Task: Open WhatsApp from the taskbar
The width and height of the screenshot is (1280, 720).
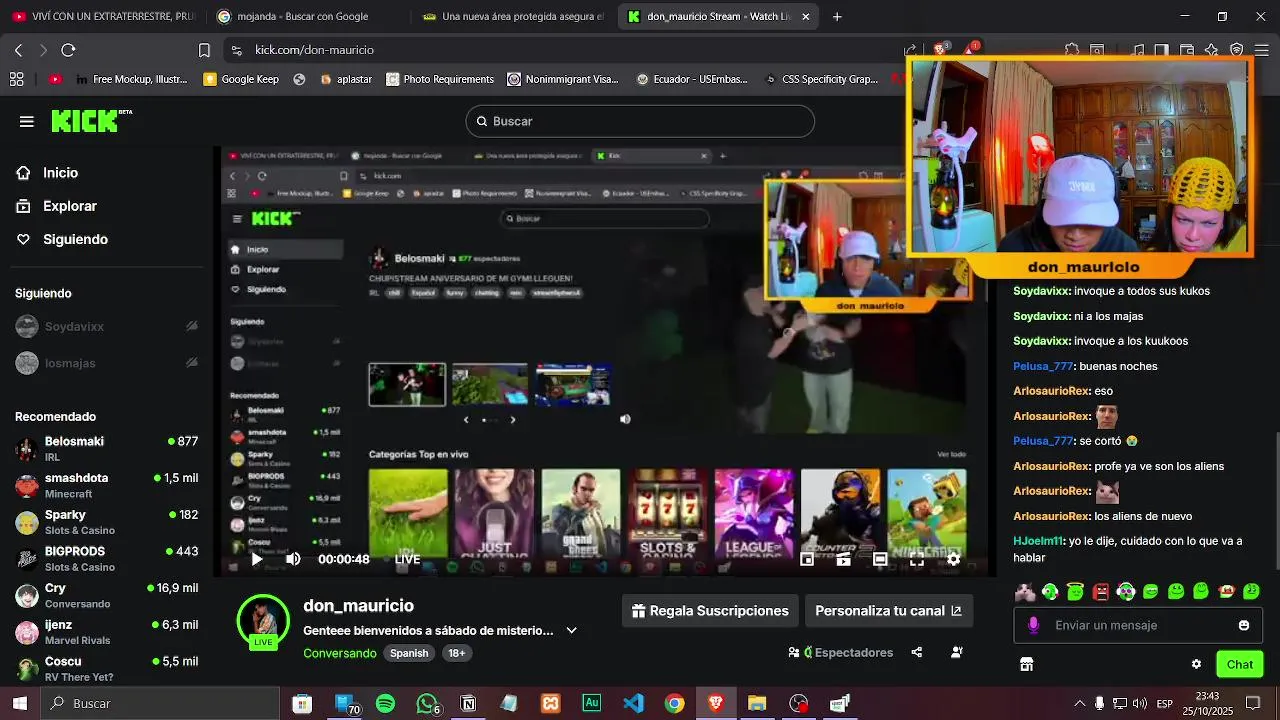Action: point(427,704)
